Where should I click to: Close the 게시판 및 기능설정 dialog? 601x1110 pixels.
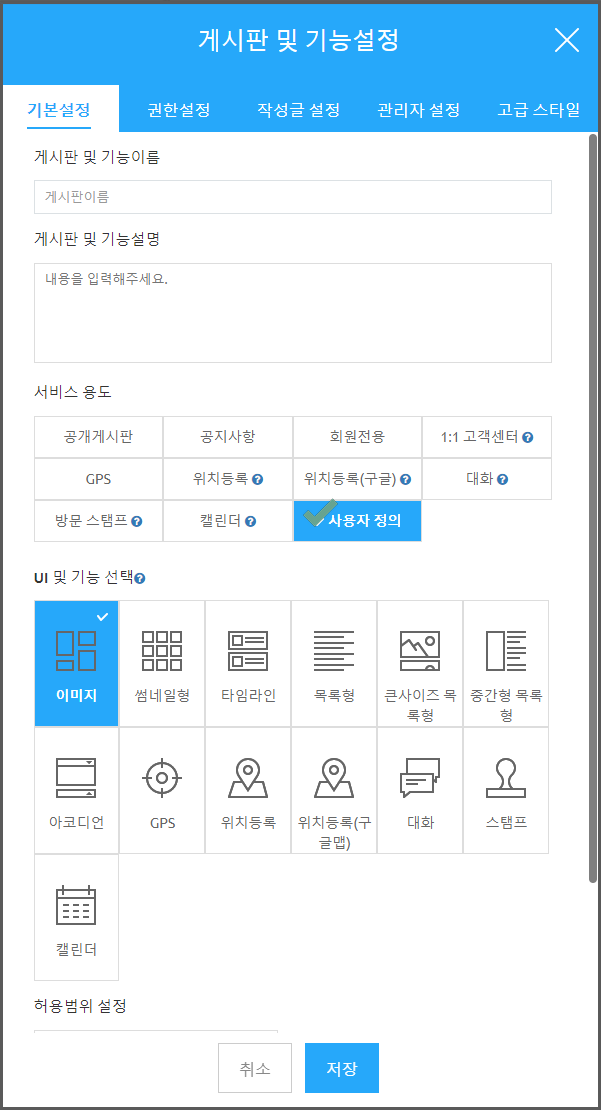[566, 40]
